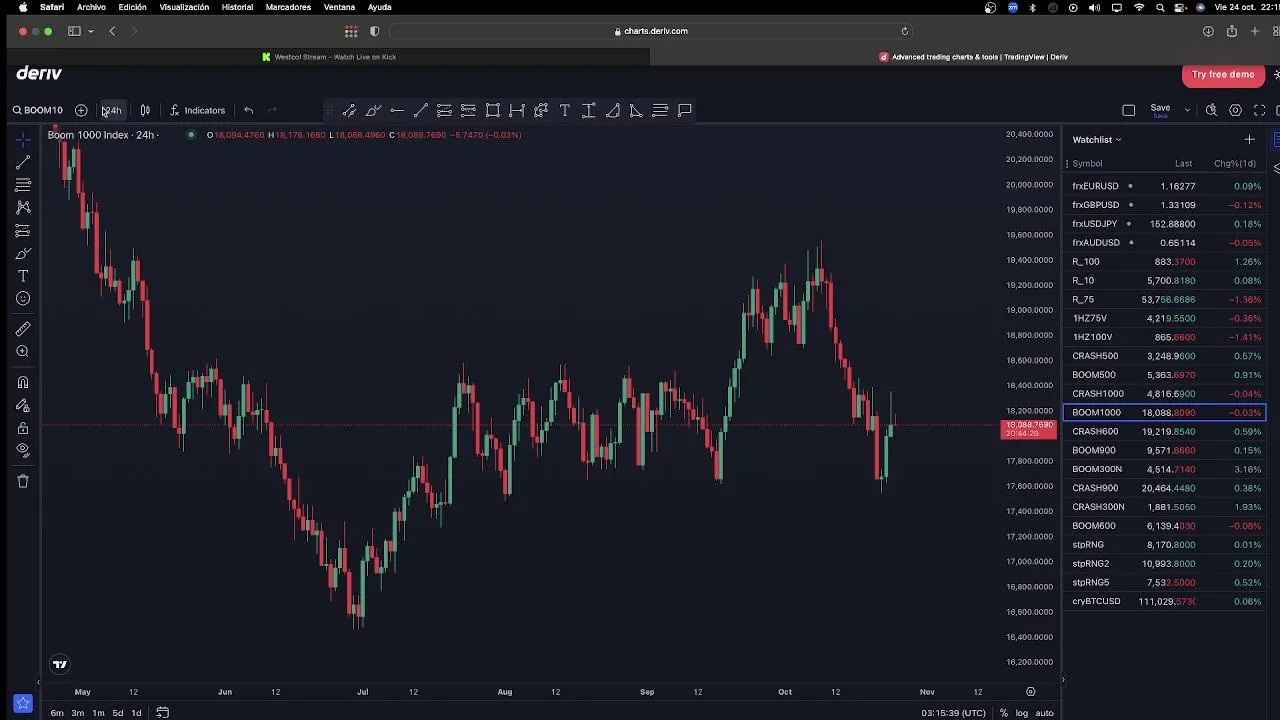Open the candlestick chart style selector

tap(145, 110)
